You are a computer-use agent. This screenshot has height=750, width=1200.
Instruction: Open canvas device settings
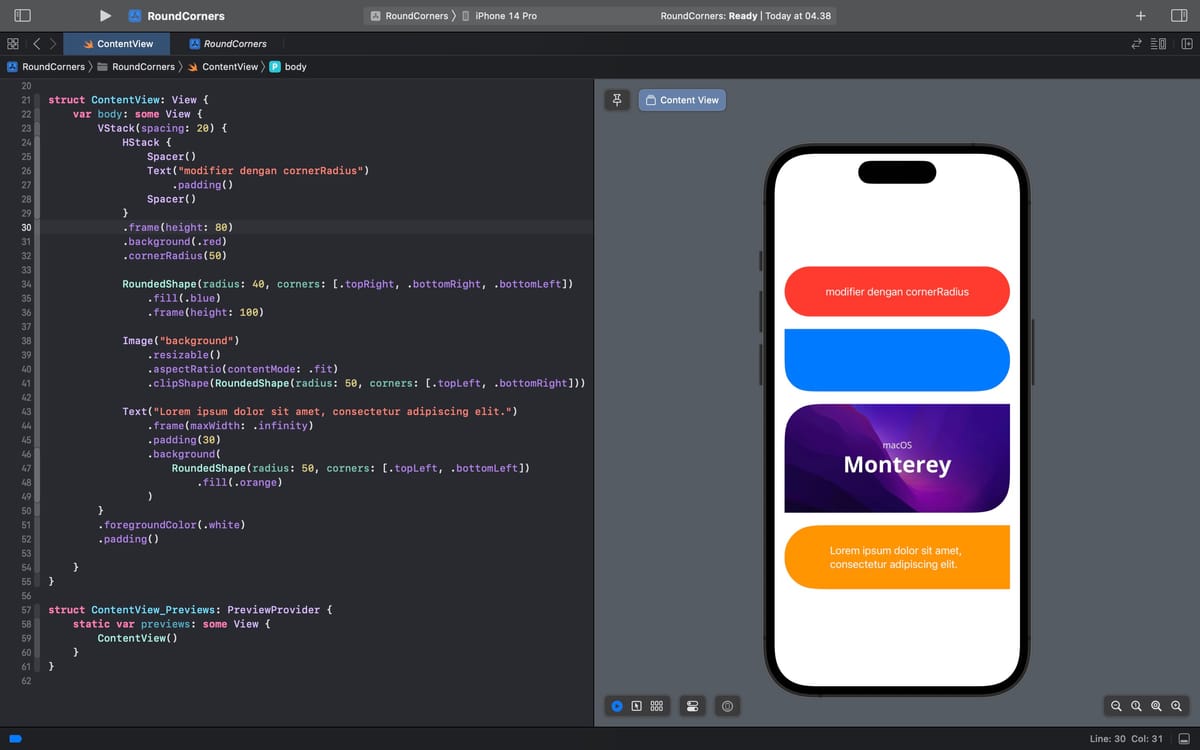pyautogui.click(x=692, y=706)
